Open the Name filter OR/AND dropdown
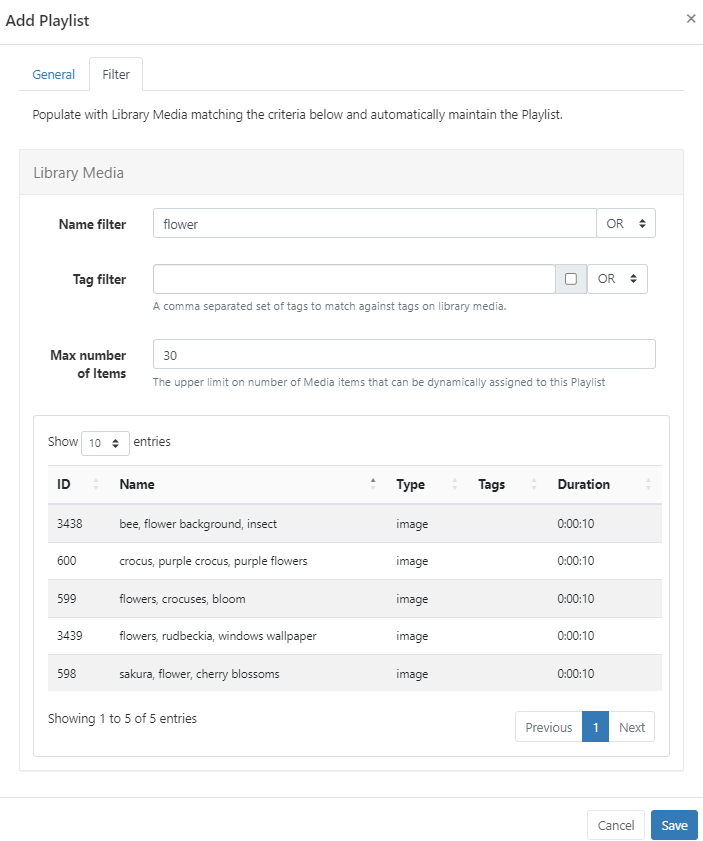This screenshot has width=703, height=841. [626, 223]
